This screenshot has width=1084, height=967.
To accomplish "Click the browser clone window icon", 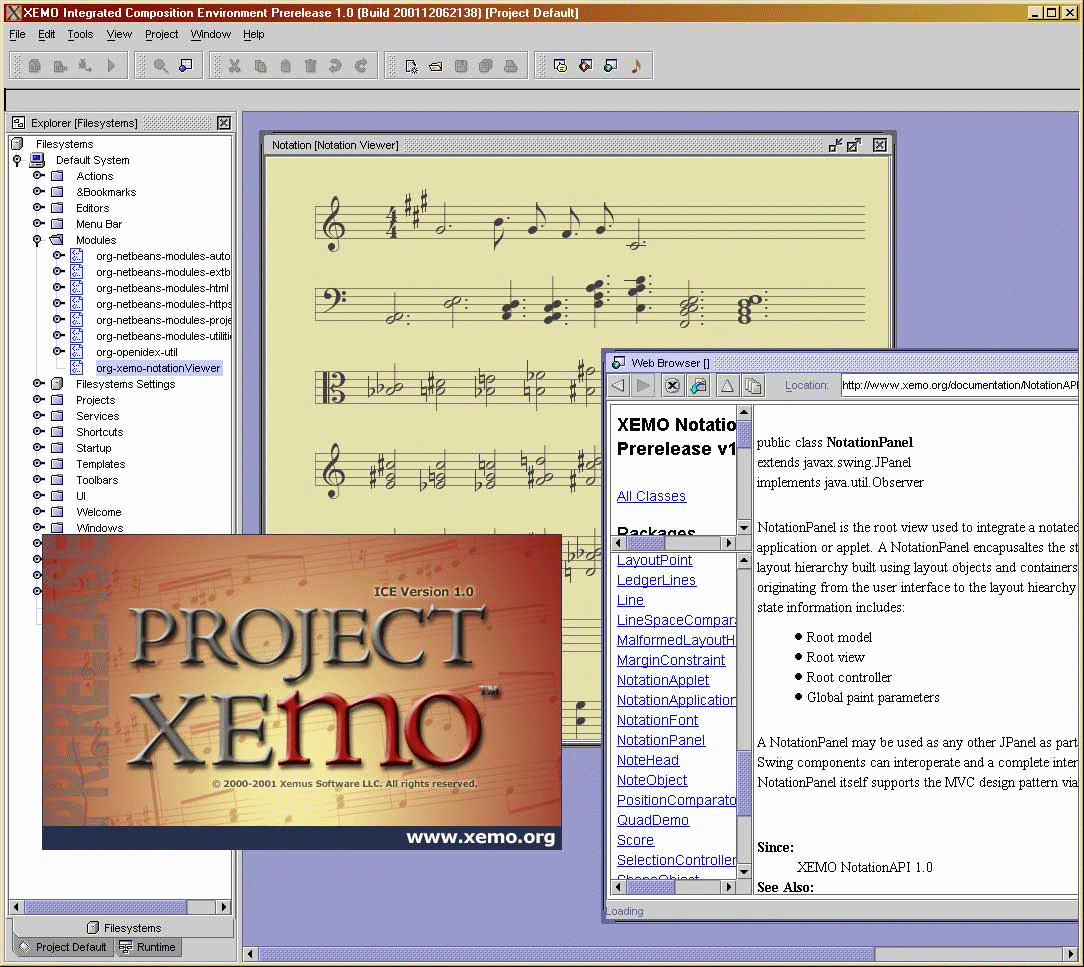I will pos(754,386).
